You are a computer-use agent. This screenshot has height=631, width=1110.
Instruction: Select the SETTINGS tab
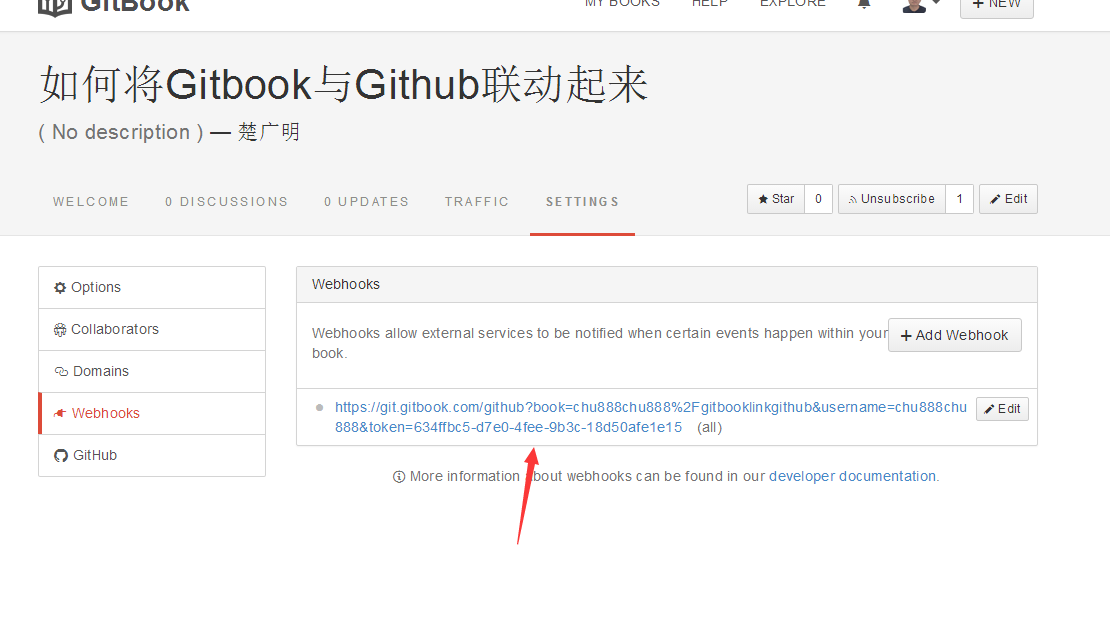[582, 202]
